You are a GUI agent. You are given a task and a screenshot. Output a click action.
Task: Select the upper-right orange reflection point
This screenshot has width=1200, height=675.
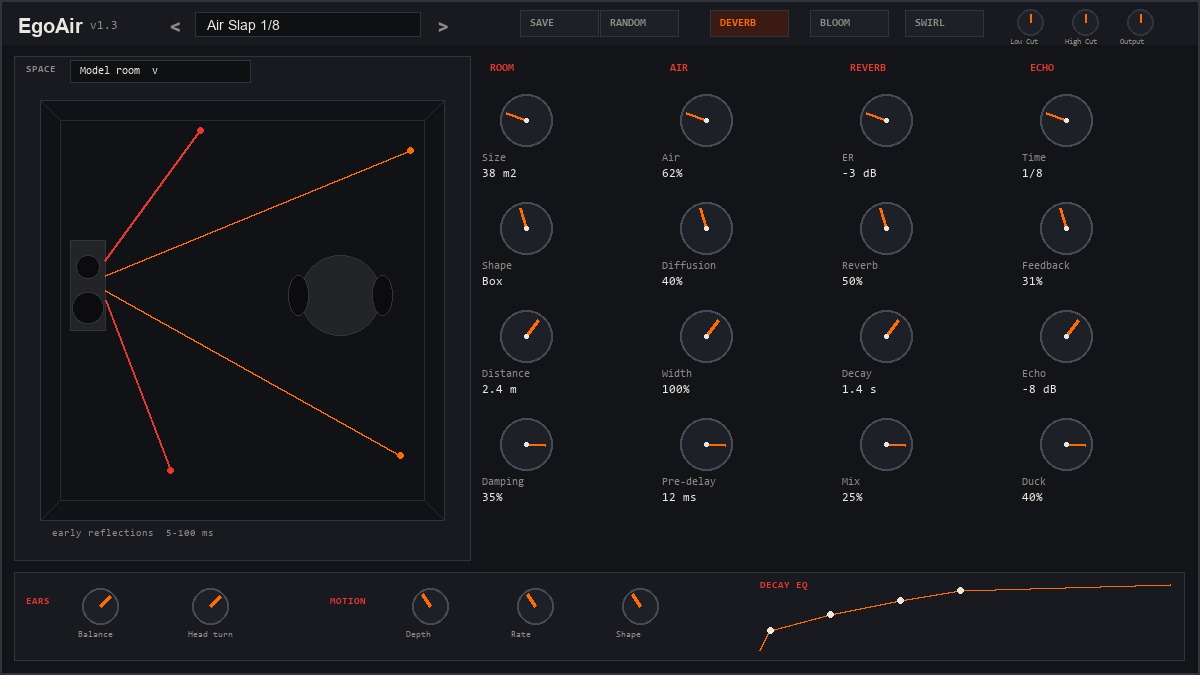[x=410, y=151]
